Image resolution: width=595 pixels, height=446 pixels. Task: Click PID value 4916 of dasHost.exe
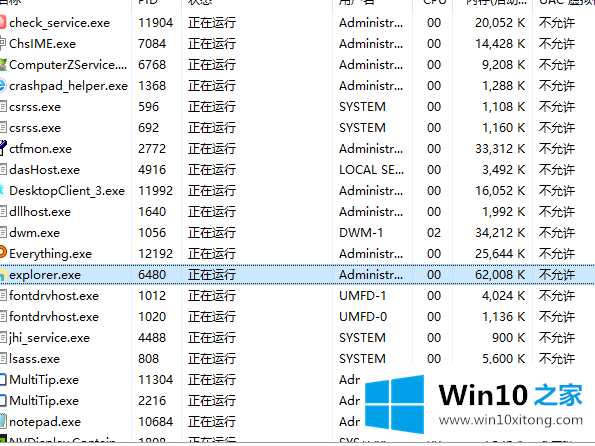[152, 170]
